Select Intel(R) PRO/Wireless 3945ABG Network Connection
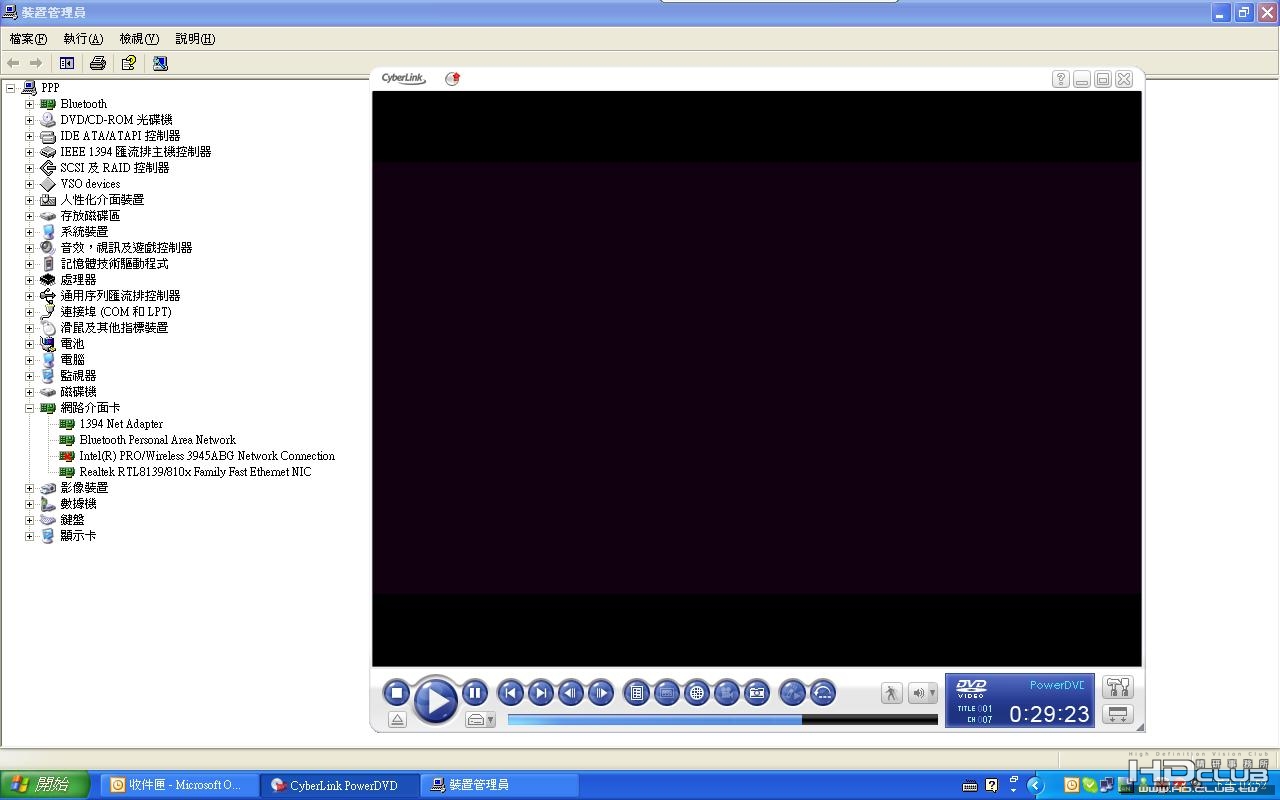This screenshot has width=1280, height=800. click(207, 456)
